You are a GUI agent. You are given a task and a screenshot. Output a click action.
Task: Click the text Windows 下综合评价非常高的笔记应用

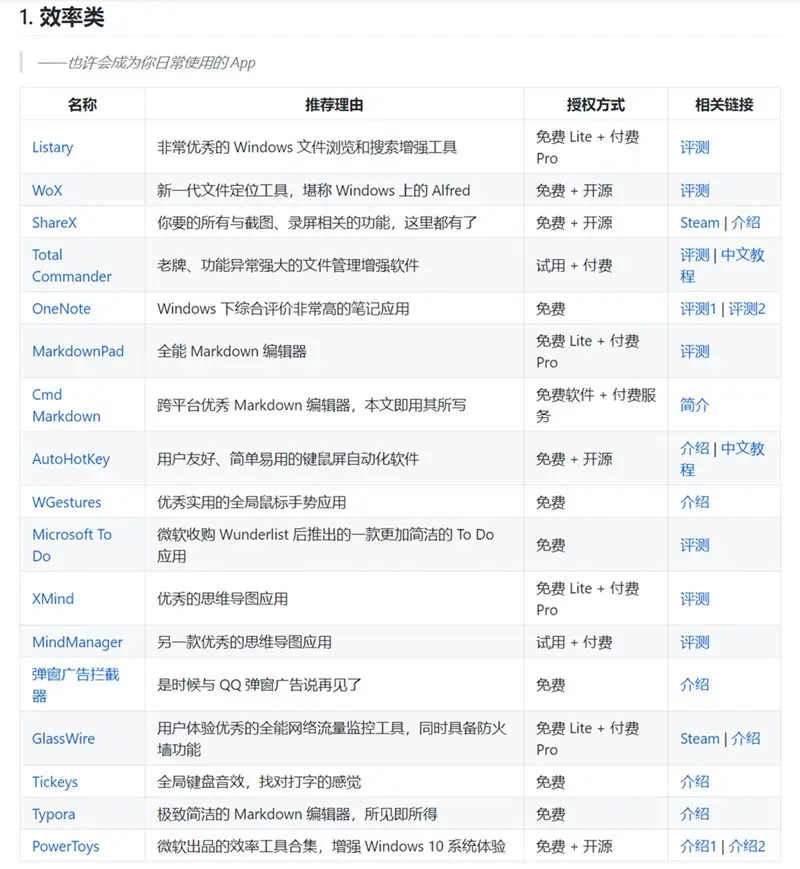(283, 309)
